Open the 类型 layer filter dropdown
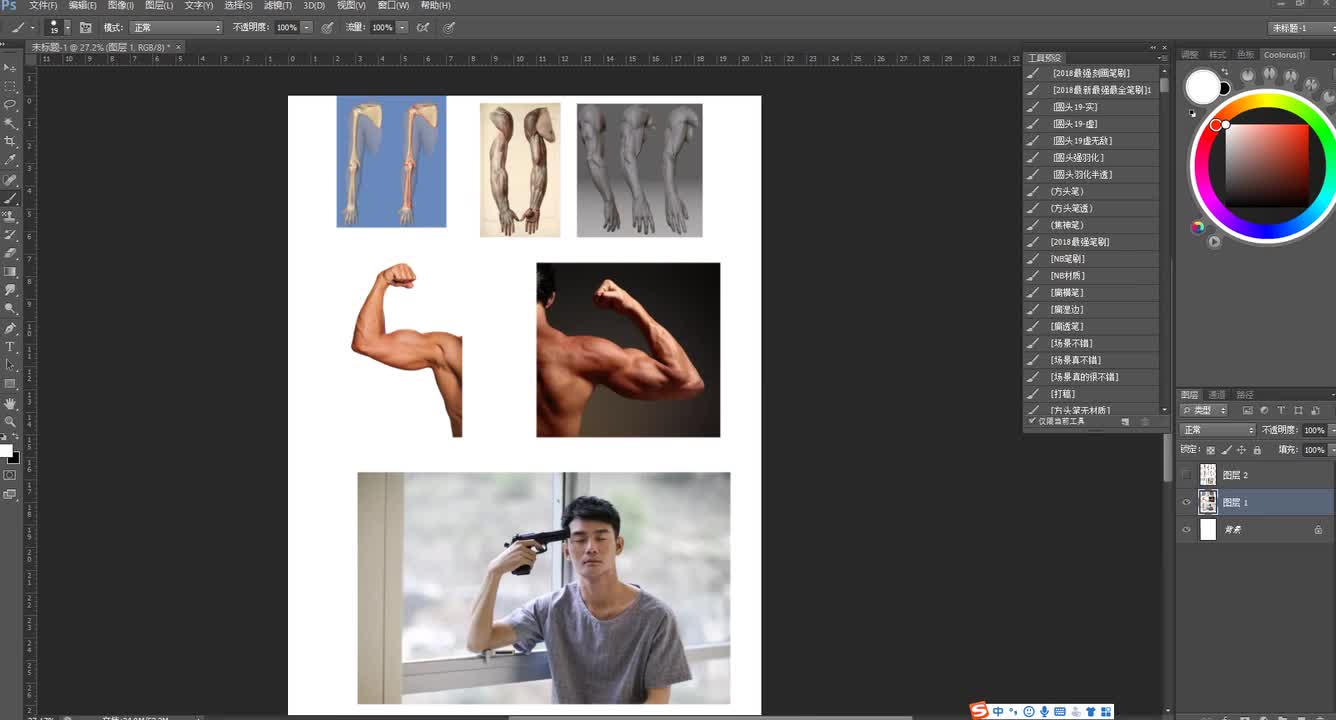Image resolution: width=1336 pixels, height=720 pixels. (1204, 411)
